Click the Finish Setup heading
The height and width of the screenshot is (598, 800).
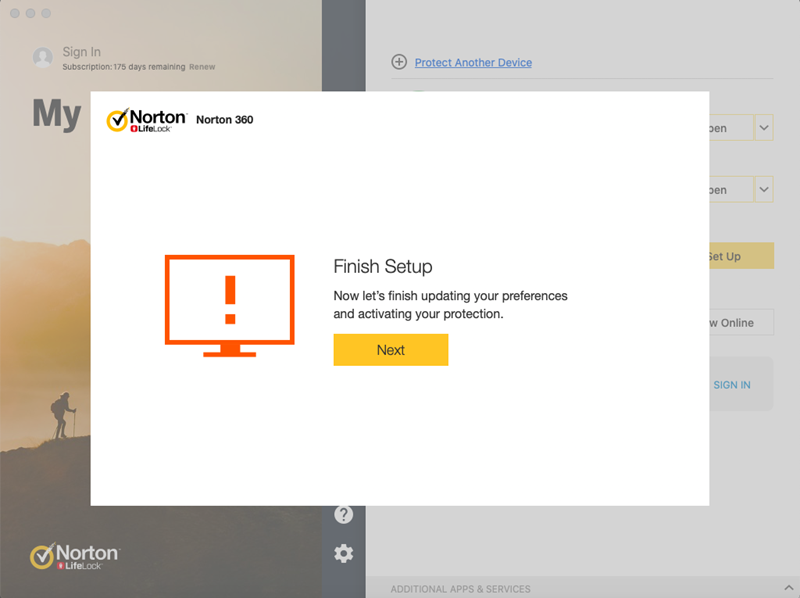pyautogui.click(x=383, y=266)
